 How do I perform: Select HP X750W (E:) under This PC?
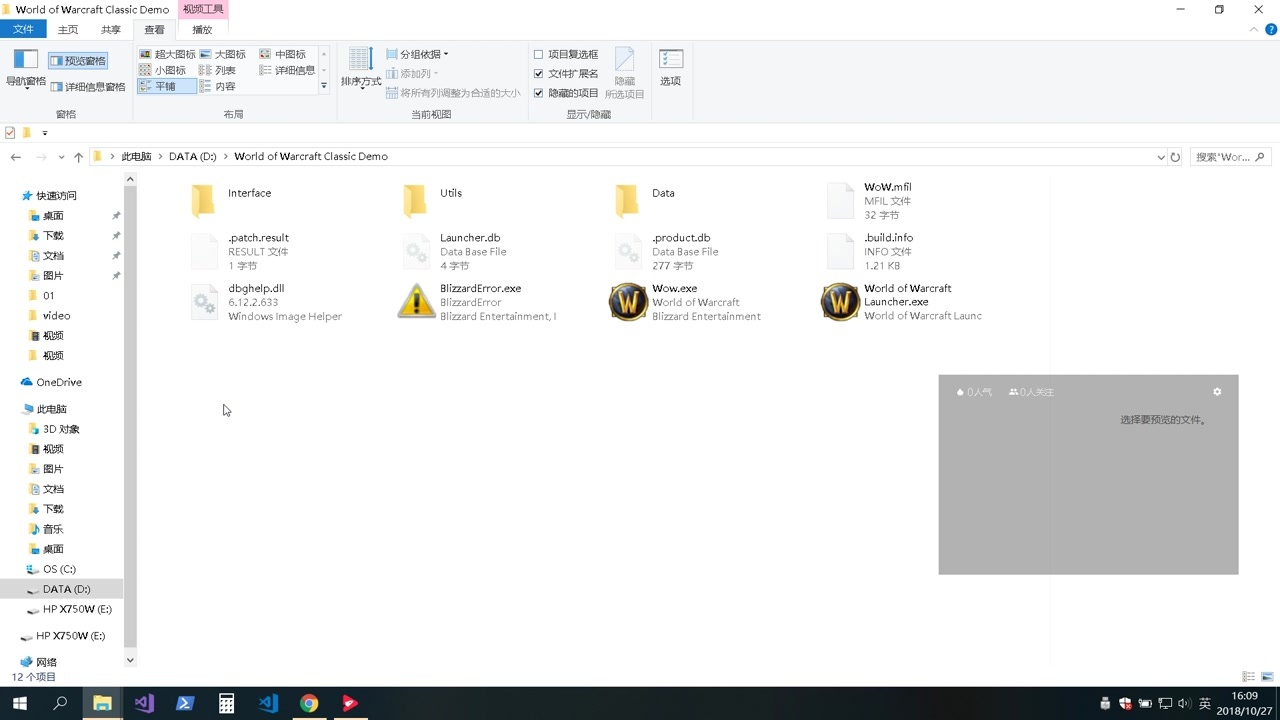pos(76,609)
